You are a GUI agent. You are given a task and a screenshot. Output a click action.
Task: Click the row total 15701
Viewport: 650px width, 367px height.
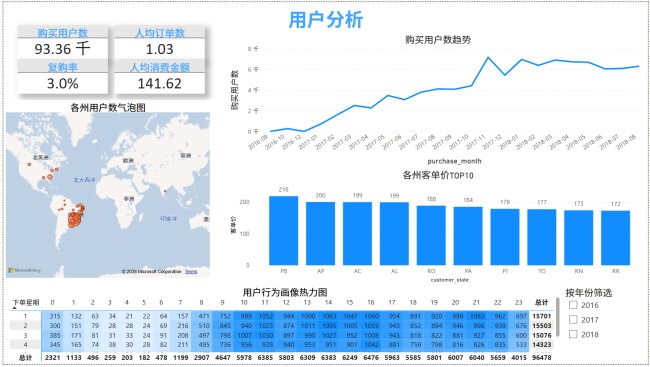pos(542,316)
